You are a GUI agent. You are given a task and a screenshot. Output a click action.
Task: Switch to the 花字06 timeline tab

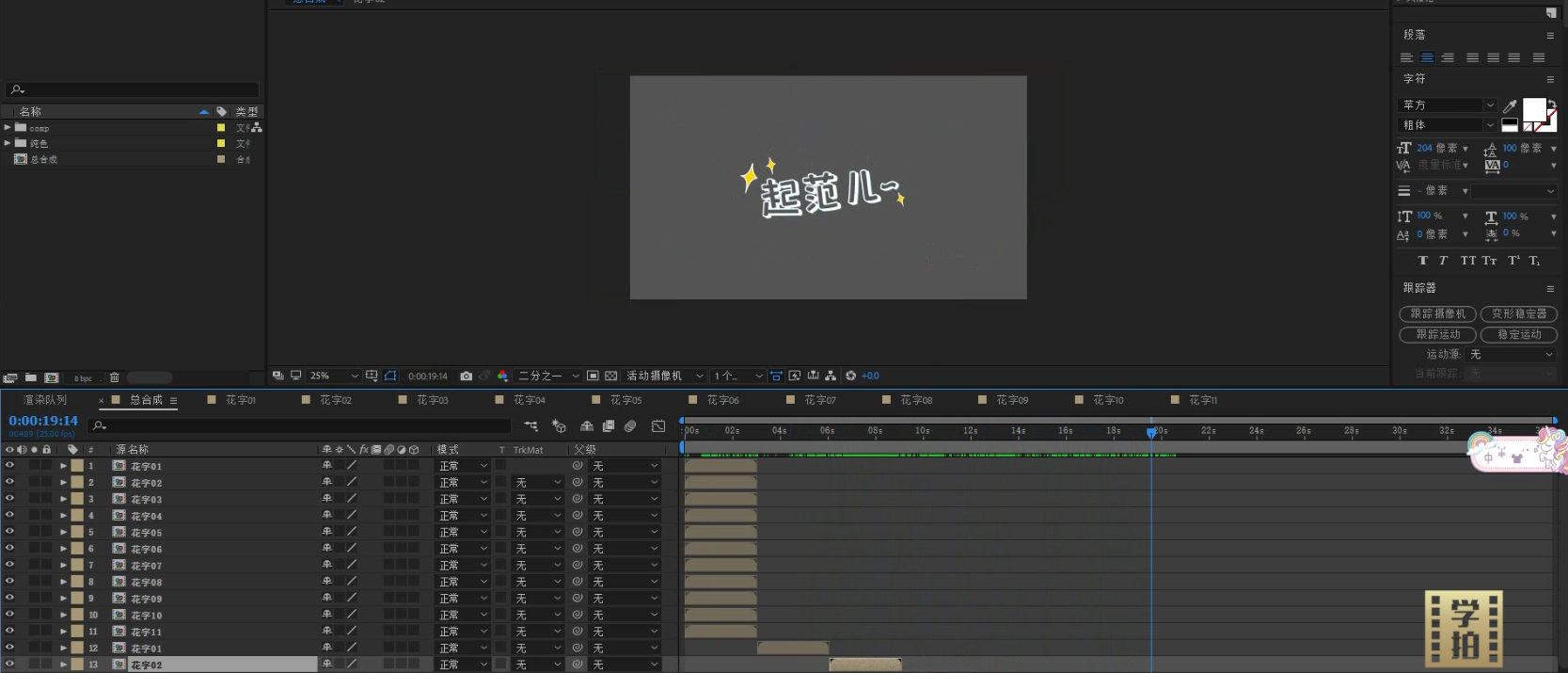pos(723,400)
